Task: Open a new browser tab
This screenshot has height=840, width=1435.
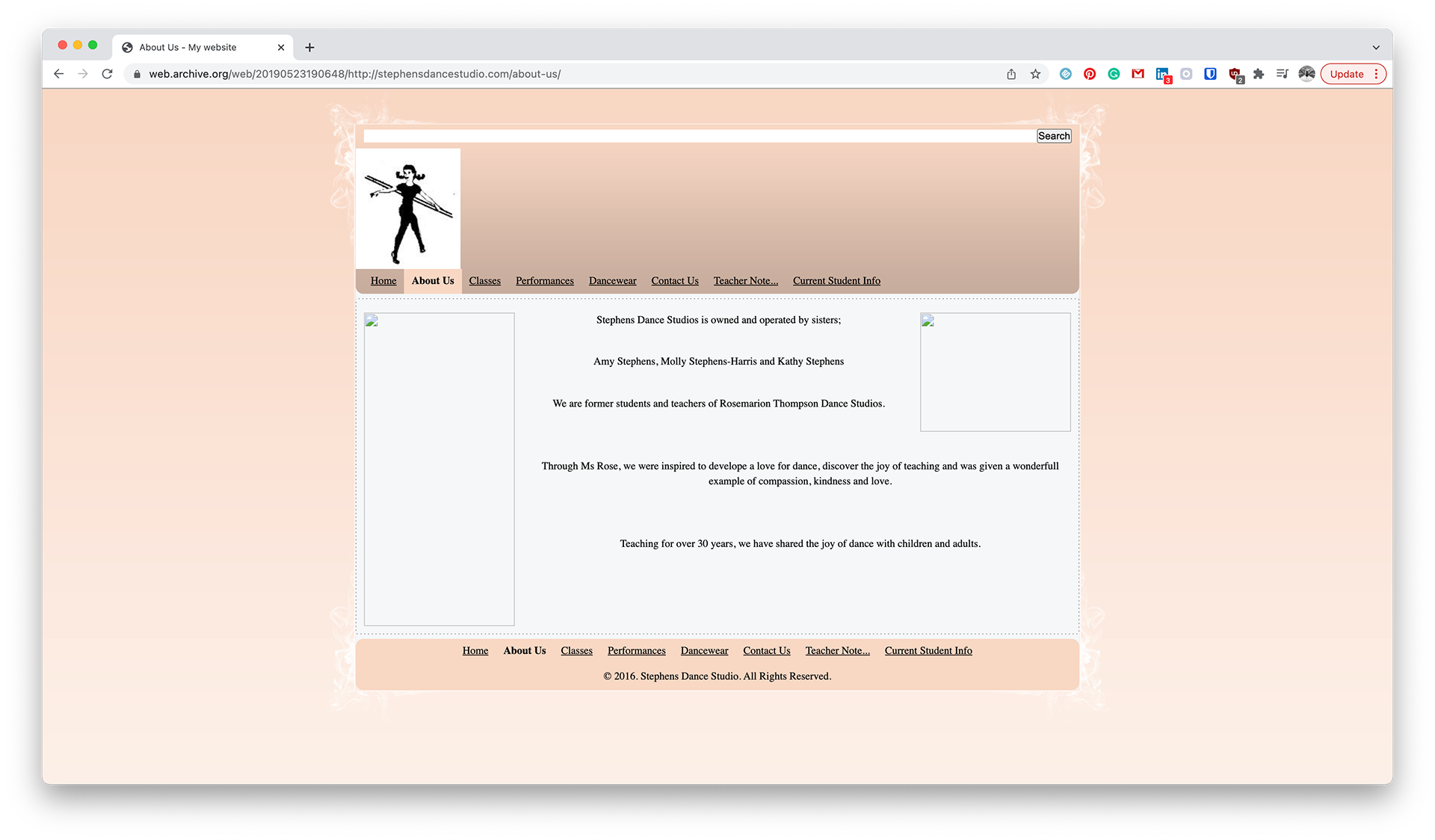Action: point(309,47)
